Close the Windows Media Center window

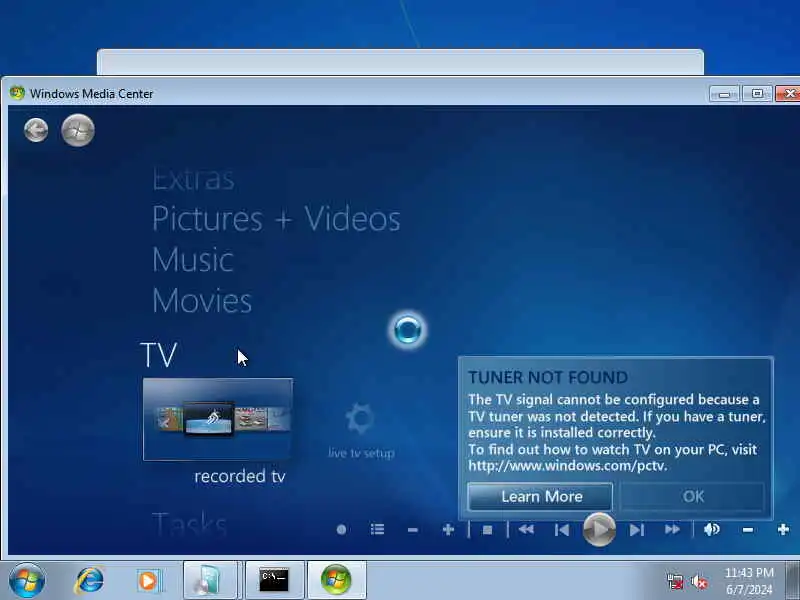pos(788,94)
